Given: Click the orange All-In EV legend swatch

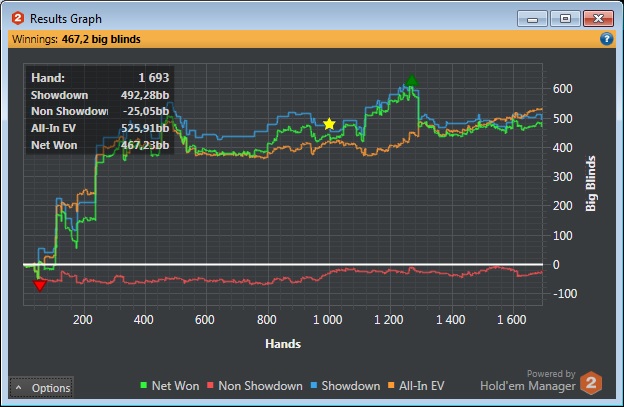Looking at the screenshot, I should [x=391, y=385].
